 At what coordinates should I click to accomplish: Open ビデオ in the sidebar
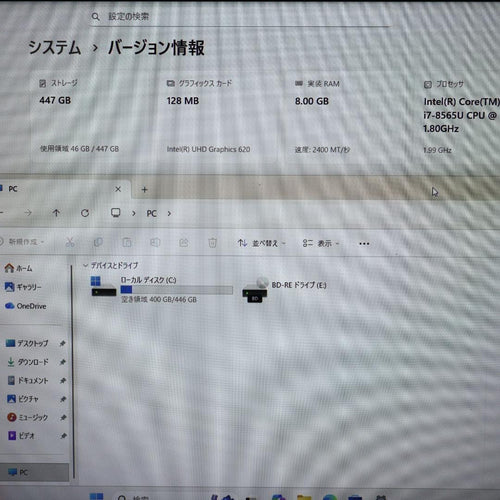(x=21, y=436)
